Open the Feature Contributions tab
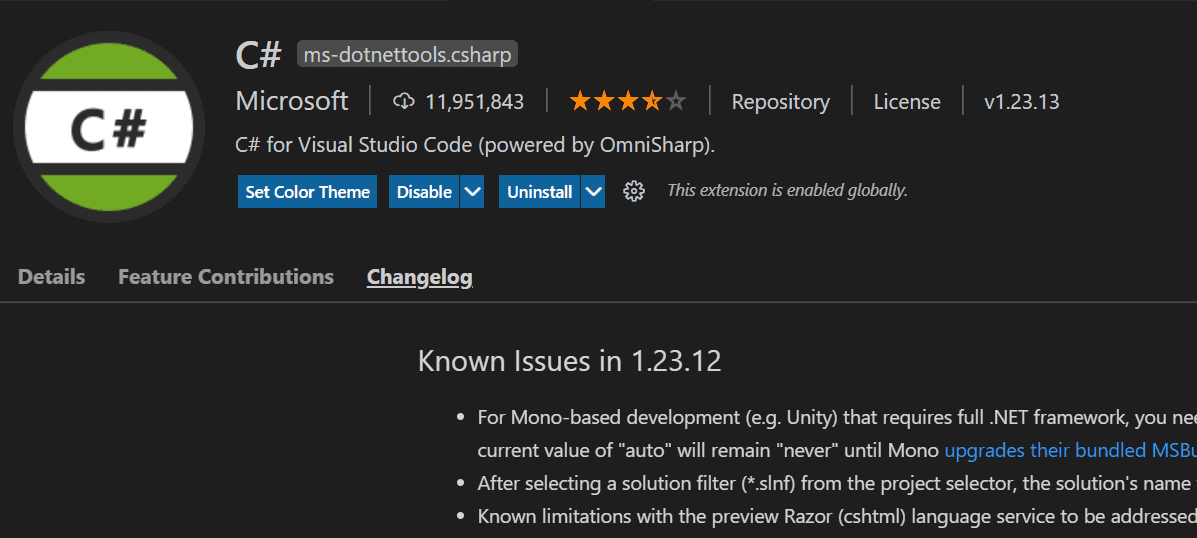 pyautogui.click(x=226, y=277)
